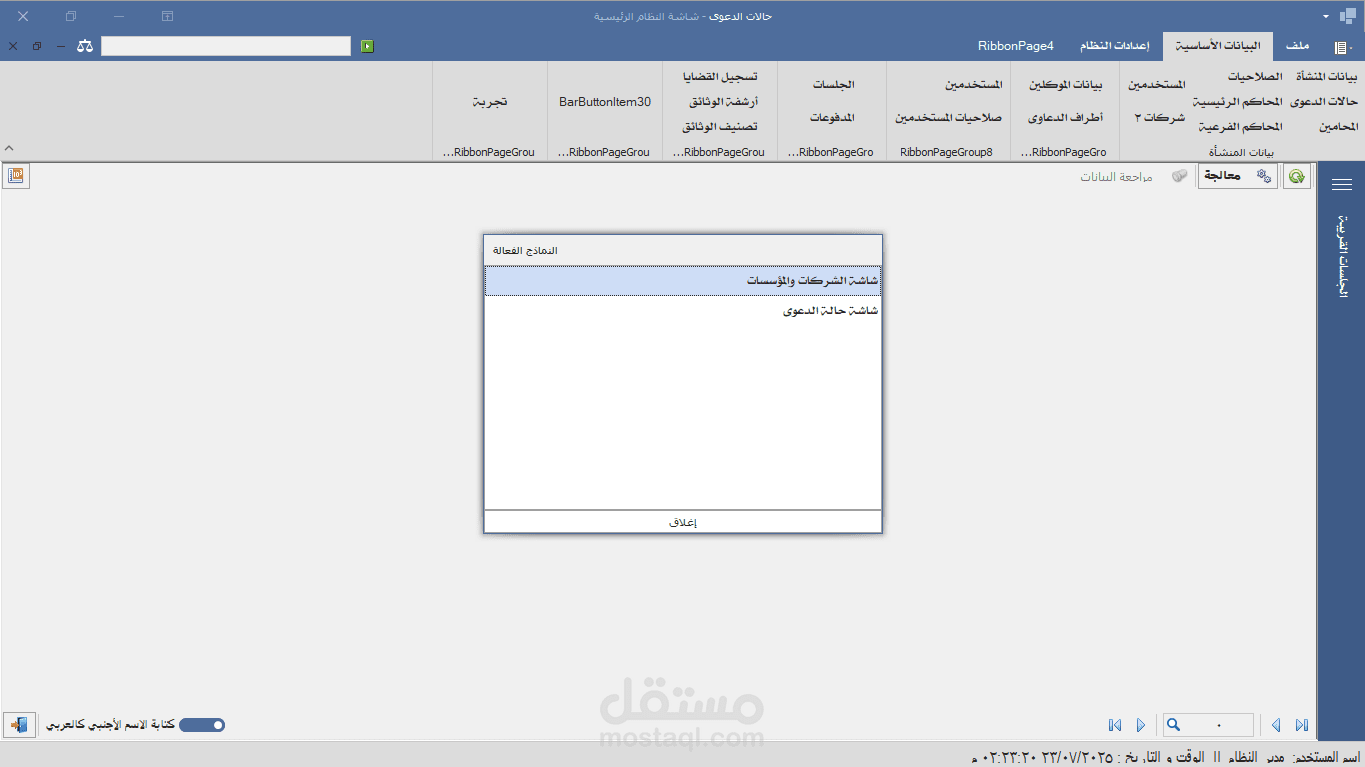The height and width of the screenshot is (767, 1365).
Task: Select شاشة الشركات والمؤسسات in active forms list
Action: 683,281
